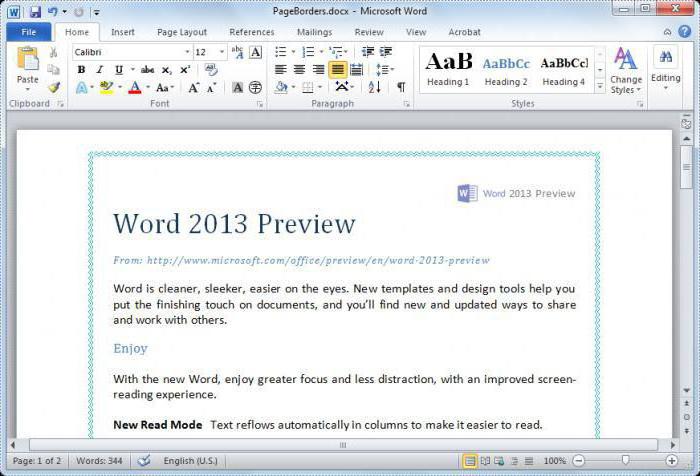
Task: Sort text with the A-Z icon
Action: click(375, 87)
